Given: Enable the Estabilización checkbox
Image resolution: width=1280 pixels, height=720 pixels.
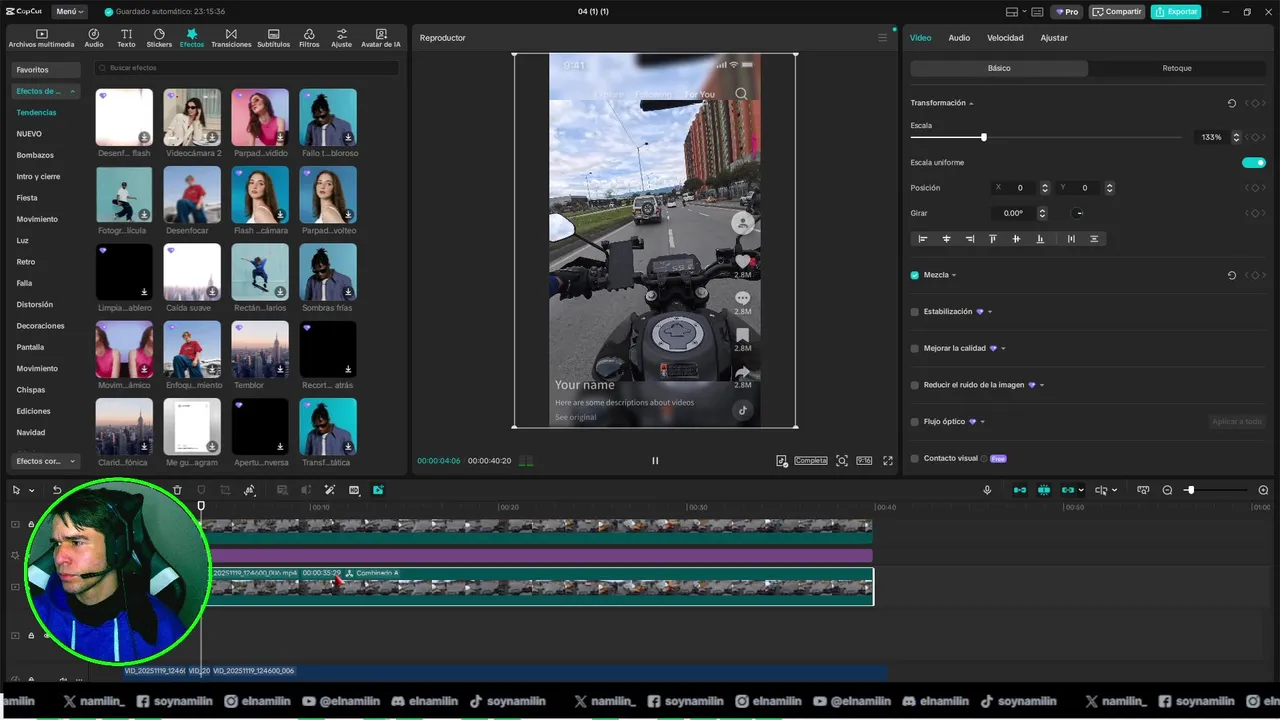Looking at the screenshot, I should (x=914, y=312).
